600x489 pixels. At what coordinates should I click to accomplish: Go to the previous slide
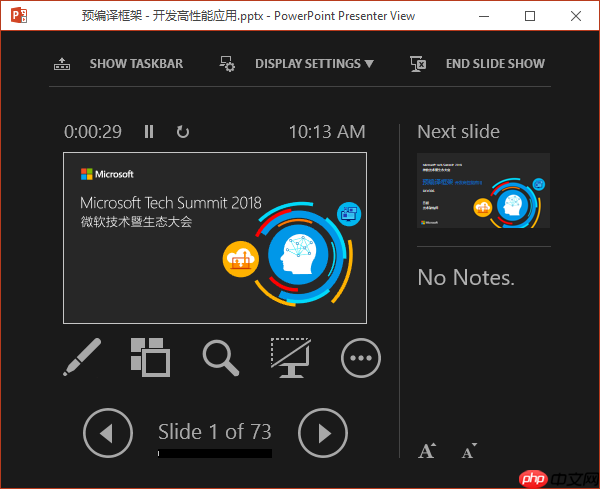point(108,433)
